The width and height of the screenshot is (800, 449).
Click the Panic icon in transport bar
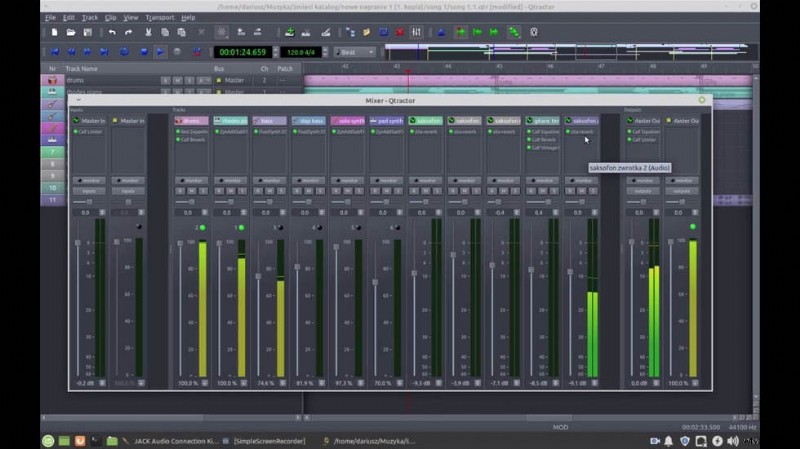(197, 52)
